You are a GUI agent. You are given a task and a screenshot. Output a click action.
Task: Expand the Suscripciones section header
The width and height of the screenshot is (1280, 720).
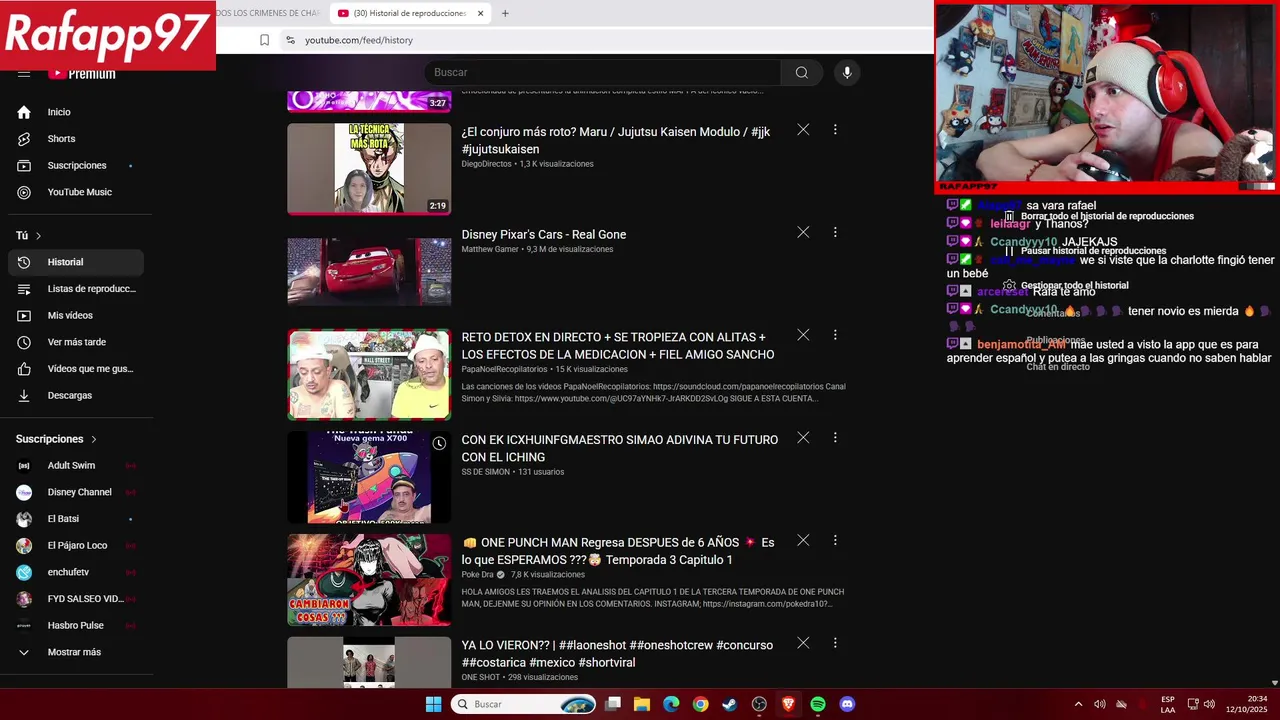(57, 439)
